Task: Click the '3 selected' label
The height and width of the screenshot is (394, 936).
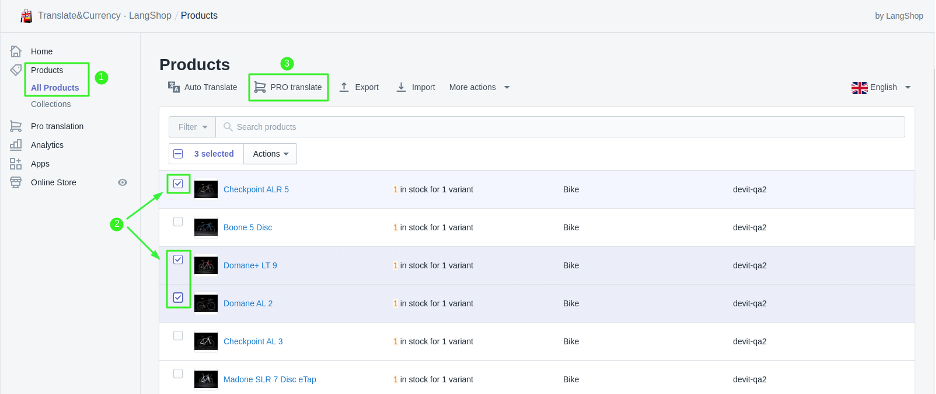Action: [x=214, y=153]
